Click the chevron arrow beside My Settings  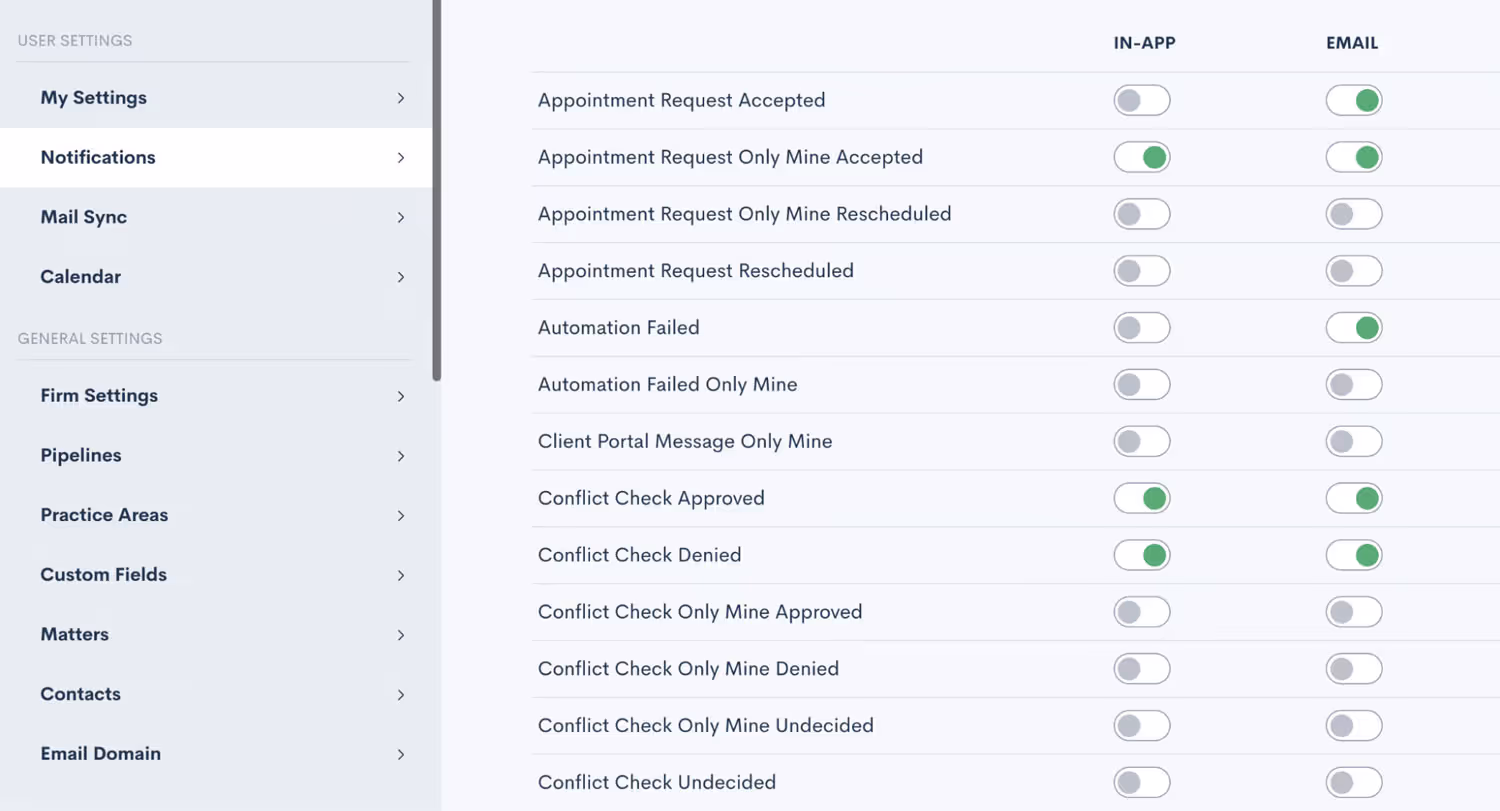point(400,98)
